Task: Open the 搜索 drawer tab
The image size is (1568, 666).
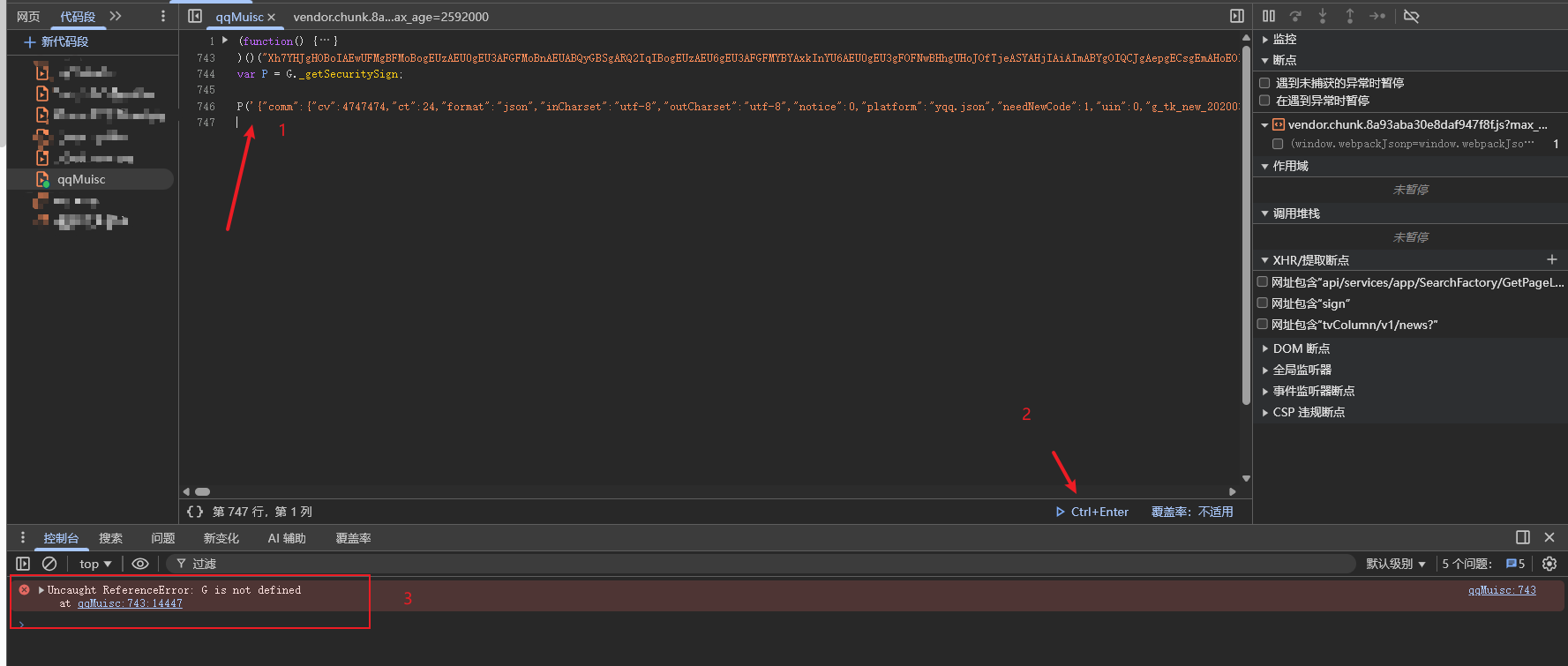Action: click(110, 538)
